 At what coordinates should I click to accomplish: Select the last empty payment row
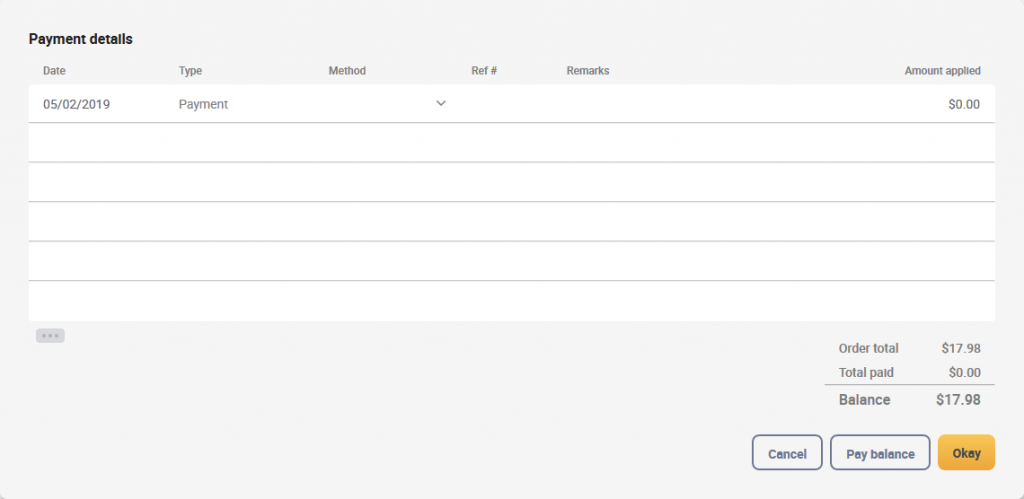pos(511,301)
